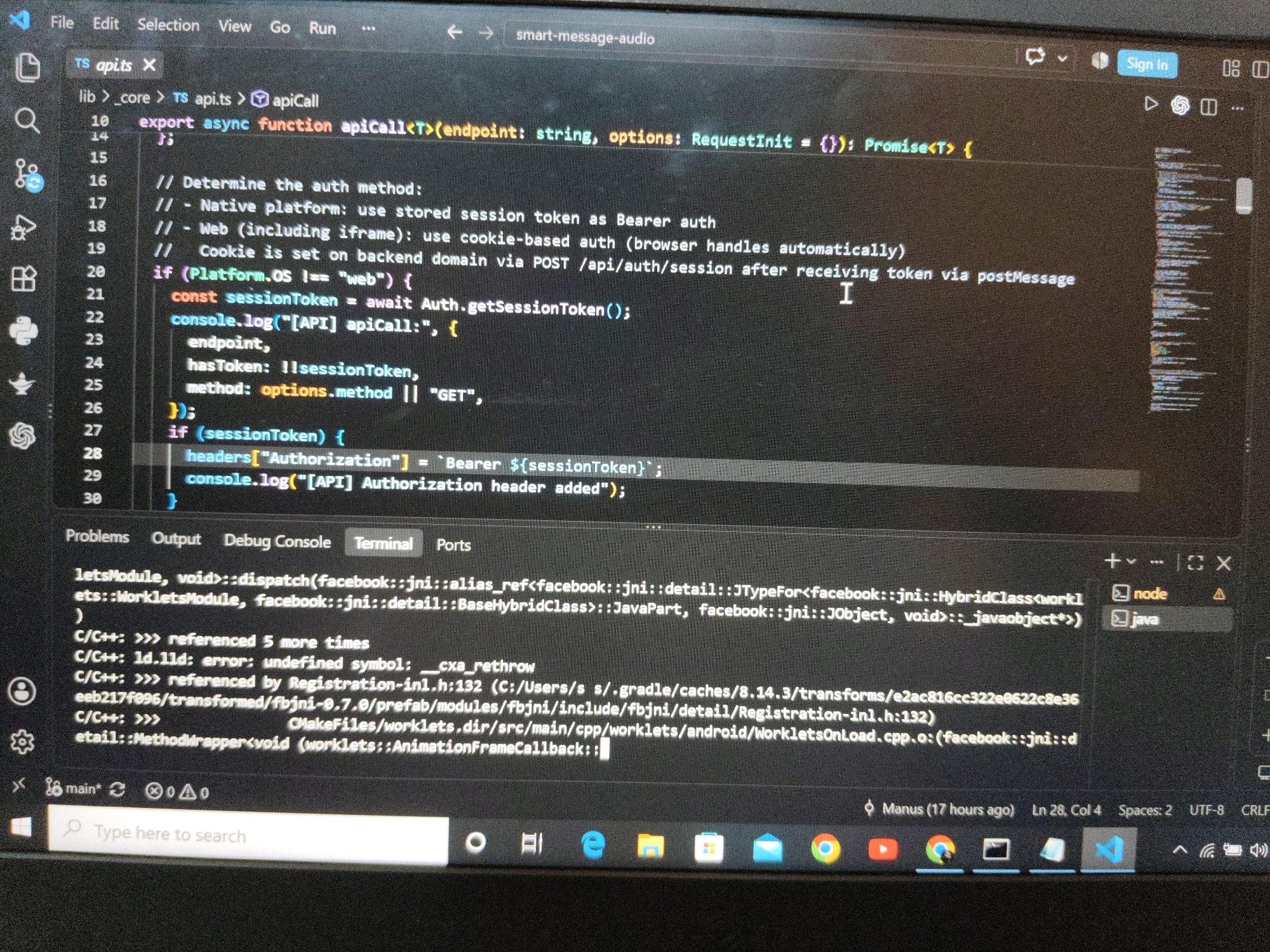
Task: Open the Explorer view in activity bar
Action: (x=27, y=68)
